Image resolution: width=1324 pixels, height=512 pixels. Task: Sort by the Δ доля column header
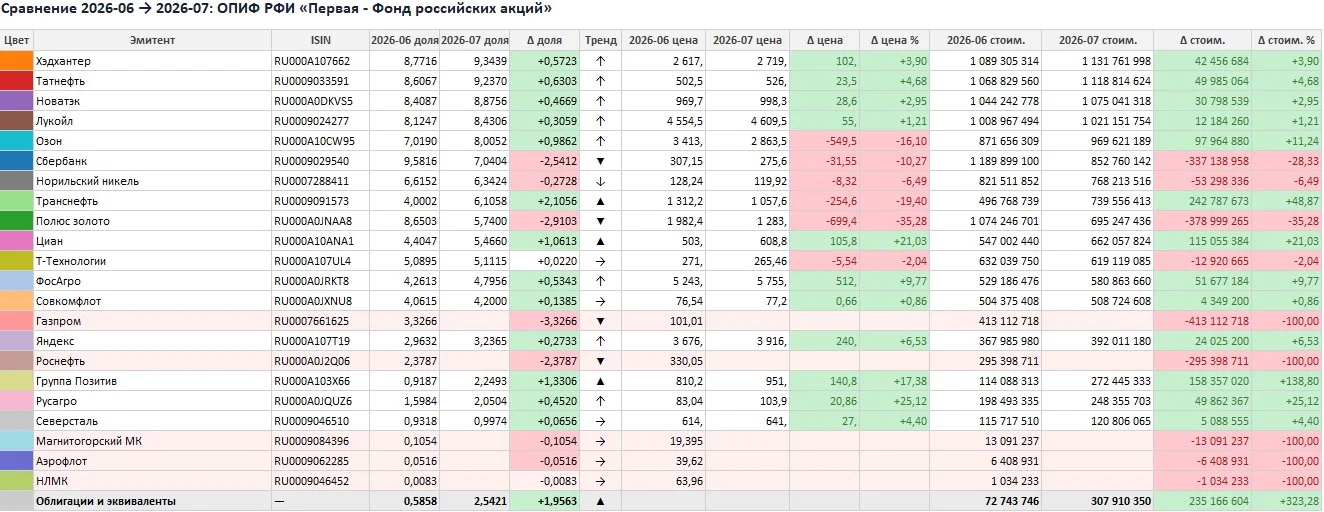click(544, 40)
